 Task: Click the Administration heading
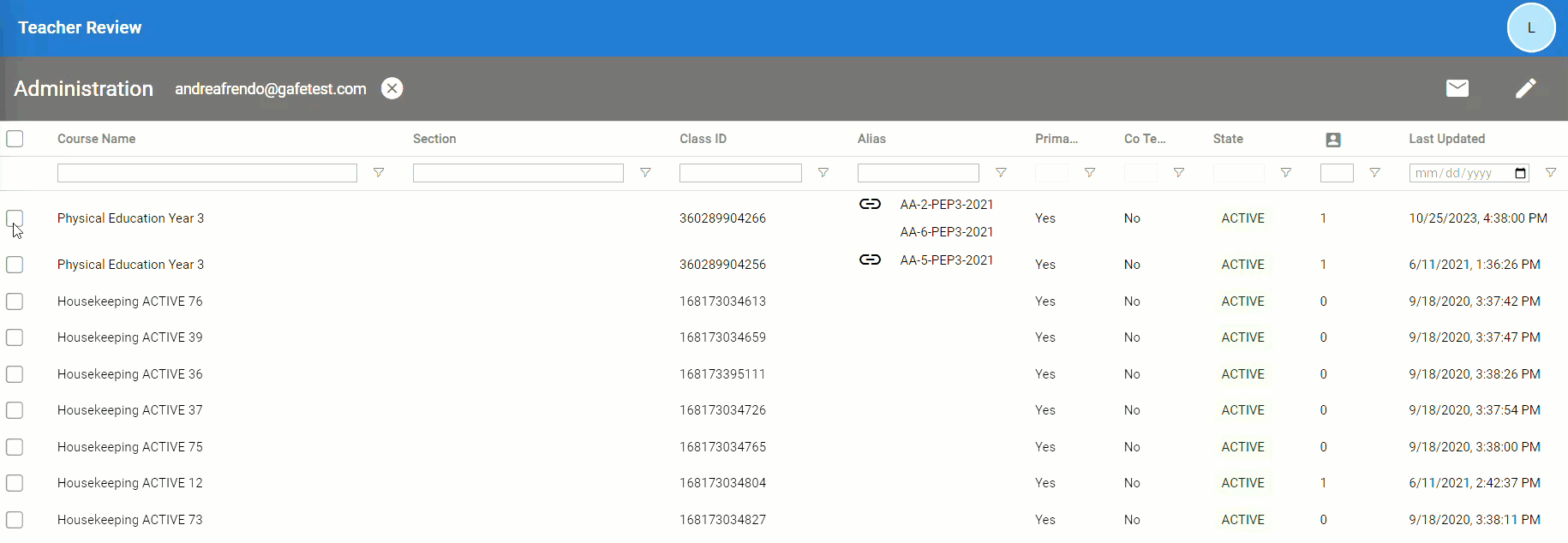pyautogui.click(x=83, y=88)
